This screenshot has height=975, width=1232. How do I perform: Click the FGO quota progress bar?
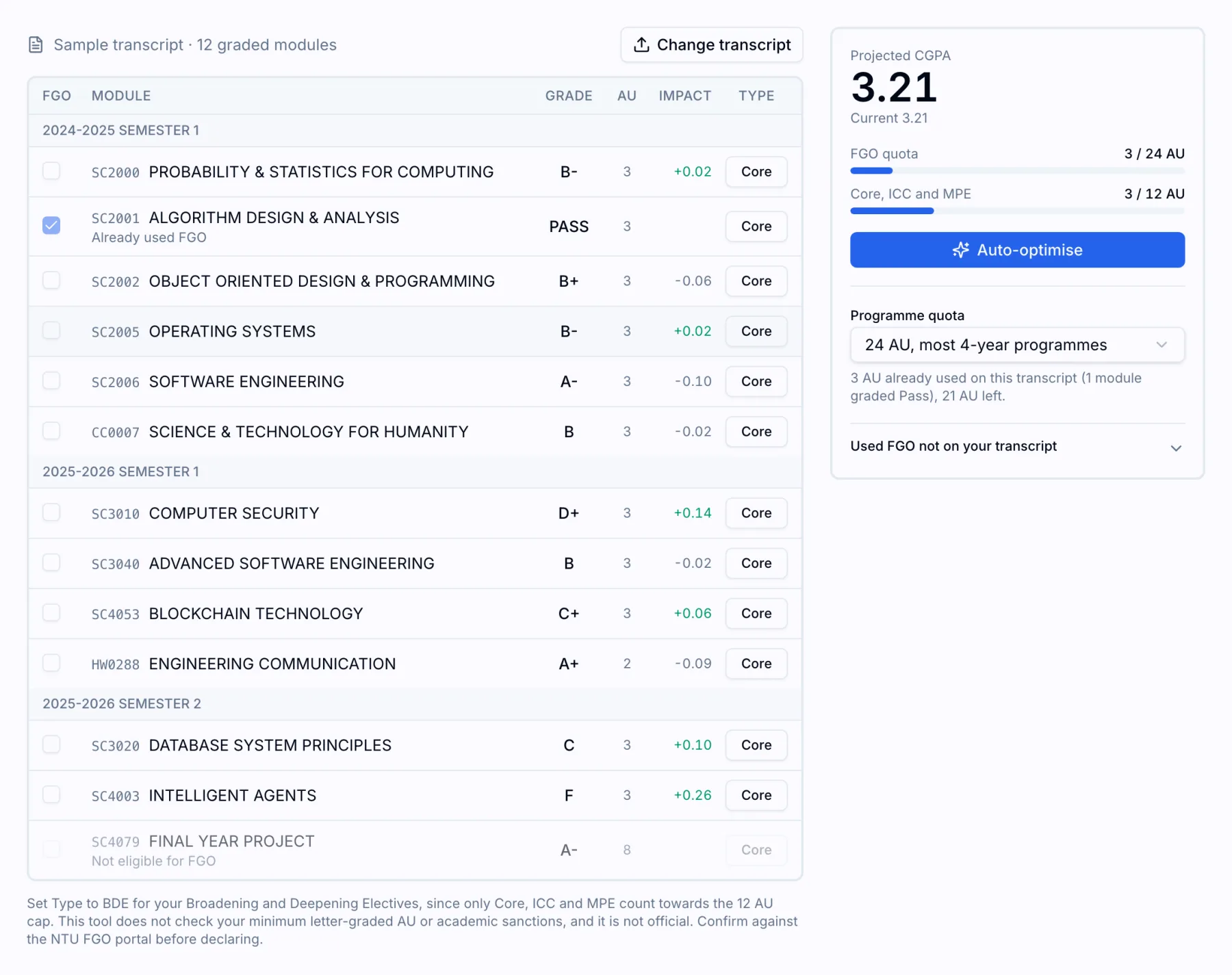click(1017, 170)
